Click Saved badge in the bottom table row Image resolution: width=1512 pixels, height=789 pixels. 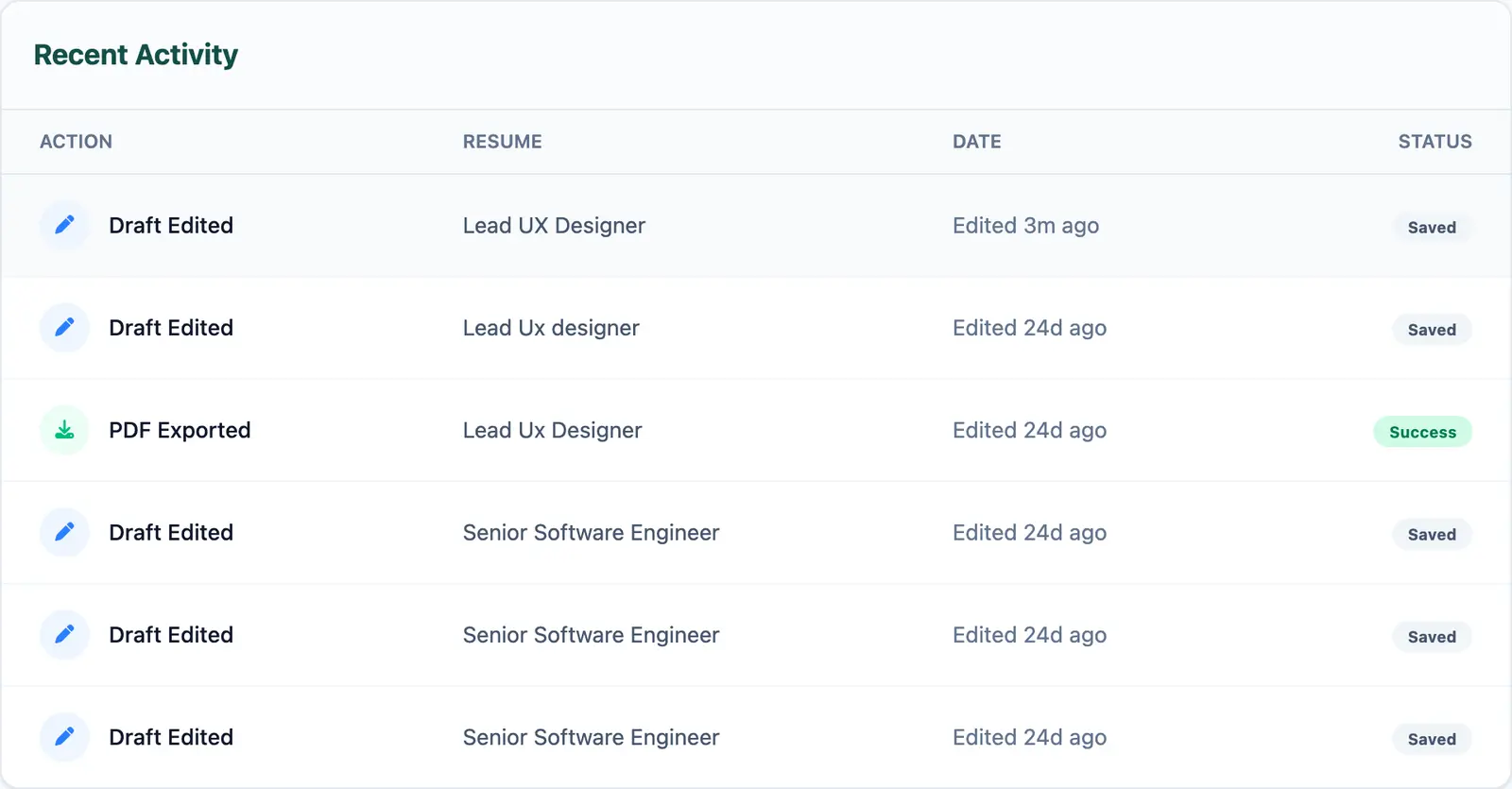click(x=1432, y=739)
